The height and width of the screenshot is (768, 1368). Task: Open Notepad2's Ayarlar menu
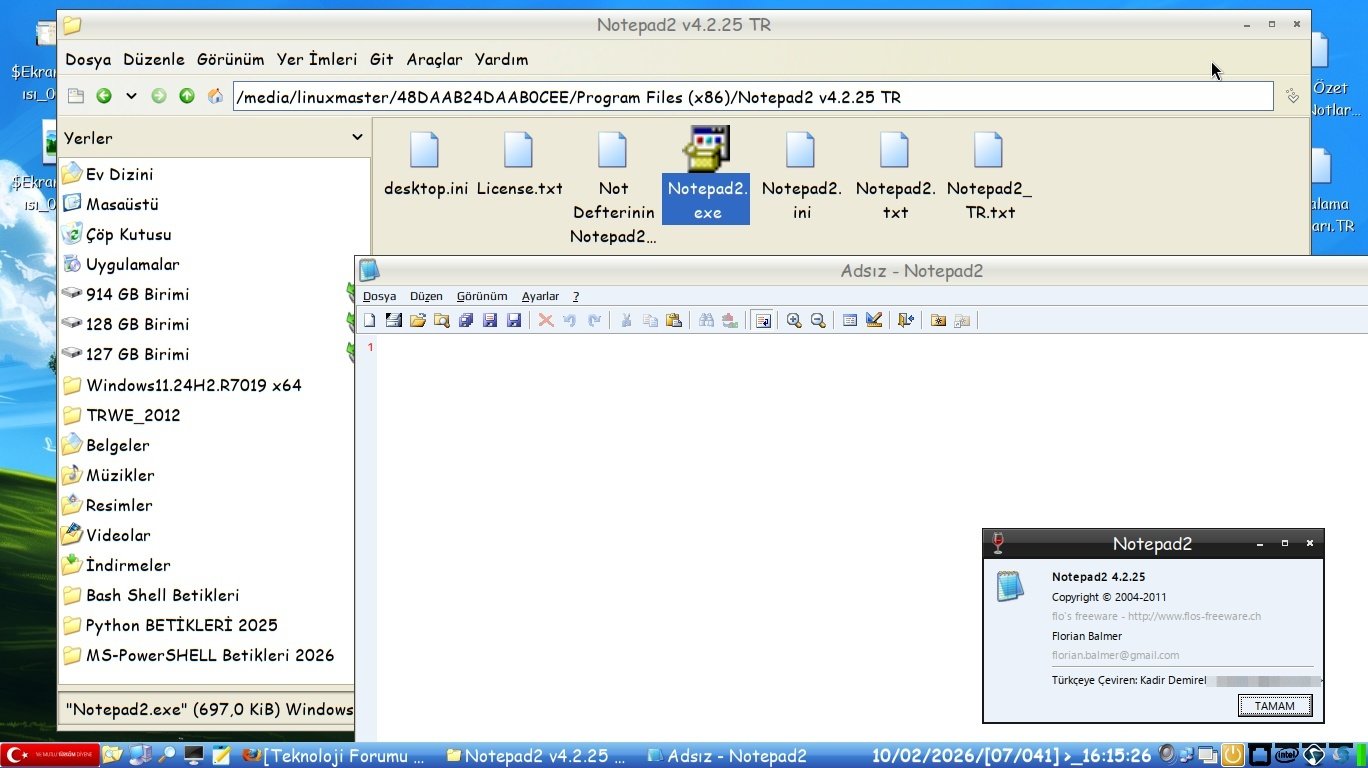point(540,296)
